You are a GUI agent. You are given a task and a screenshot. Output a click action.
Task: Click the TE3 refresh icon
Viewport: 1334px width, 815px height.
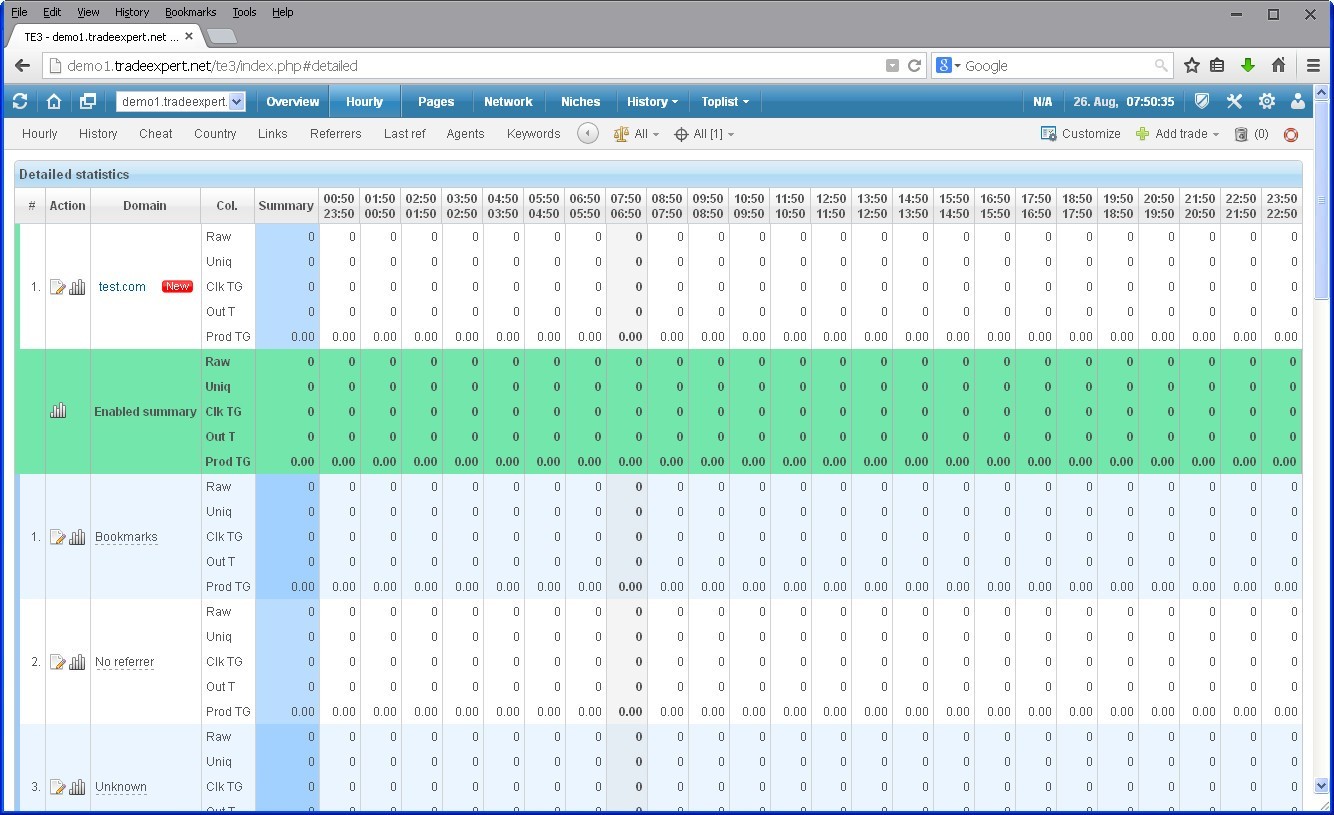(20, 101)
